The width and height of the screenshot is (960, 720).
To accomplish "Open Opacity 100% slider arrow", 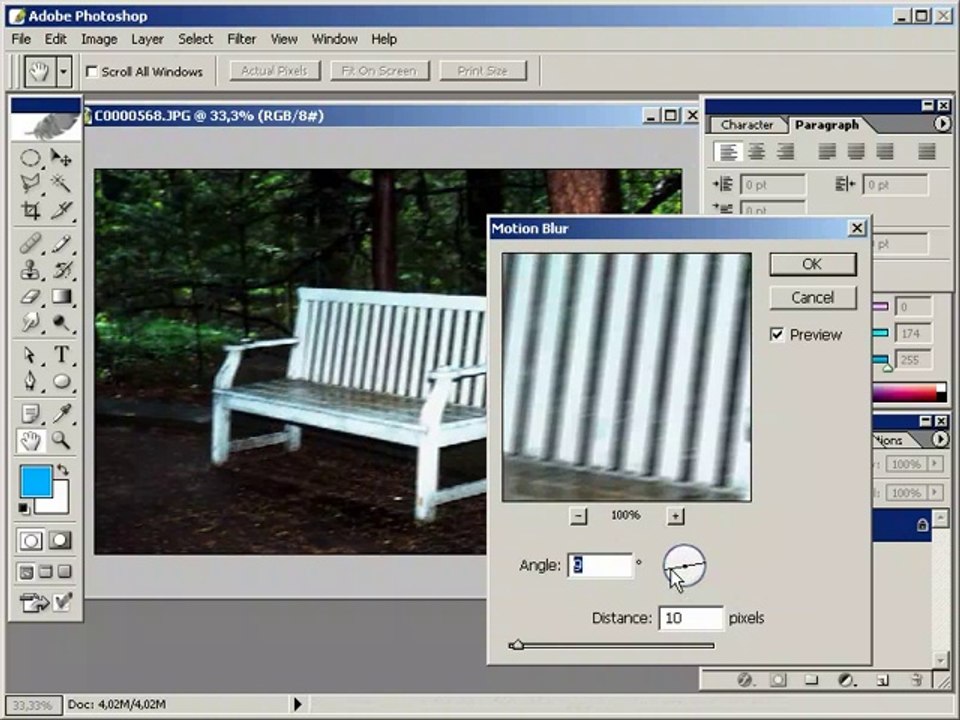I will tap(935, 463).
